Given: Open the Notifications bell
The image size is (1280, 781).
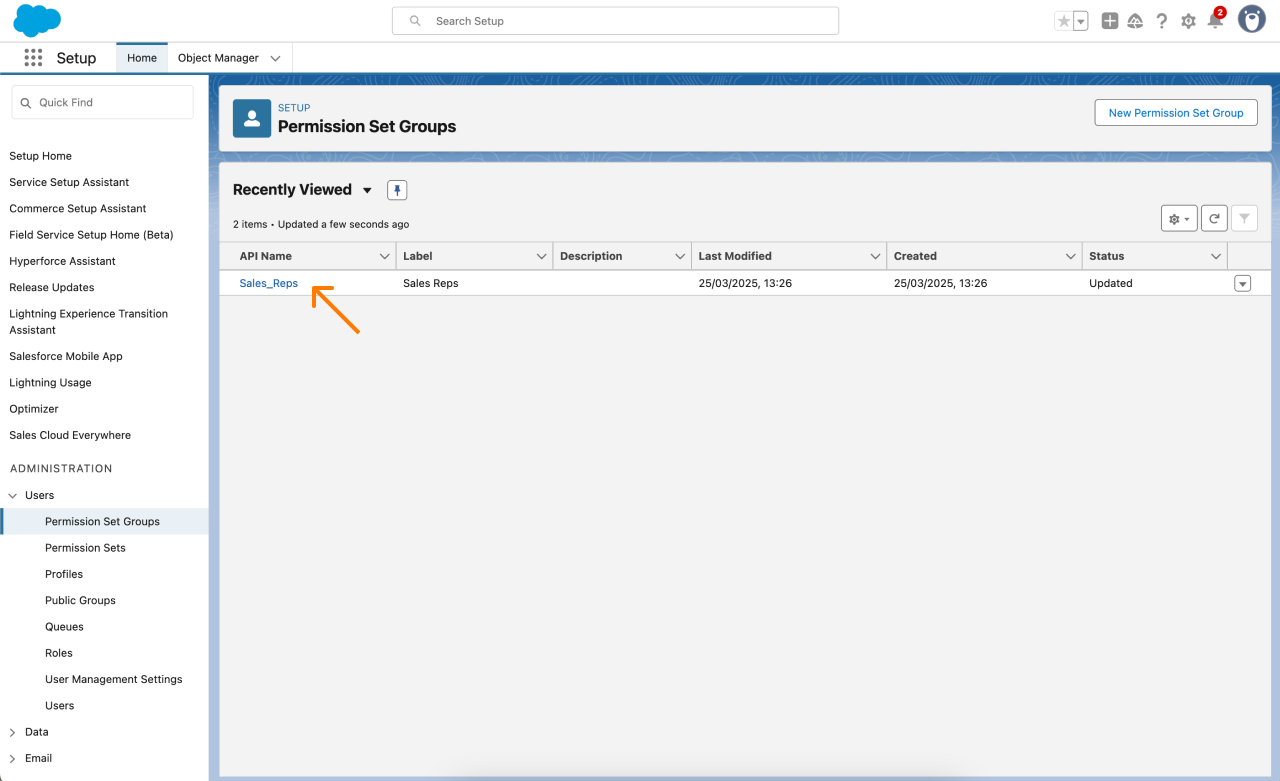Looking at the screenshot, I should coord(1215,21).
